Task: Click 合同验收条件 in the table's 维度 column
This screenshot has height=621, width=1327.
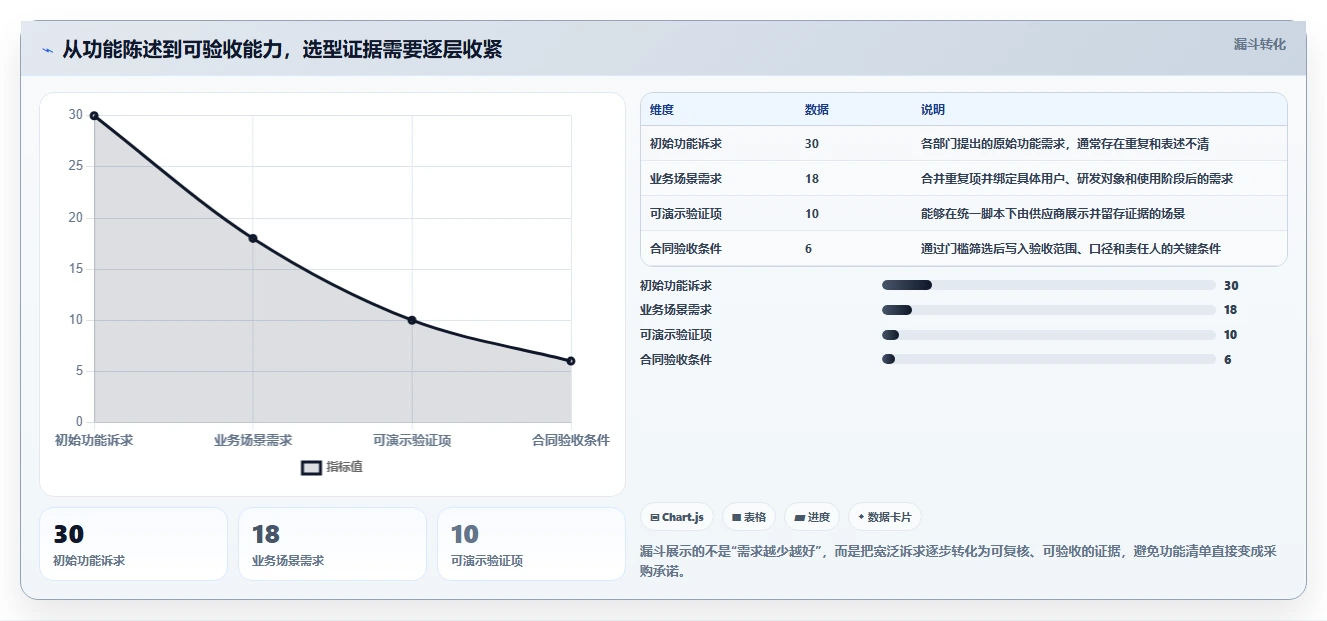Action: [686, 249]
